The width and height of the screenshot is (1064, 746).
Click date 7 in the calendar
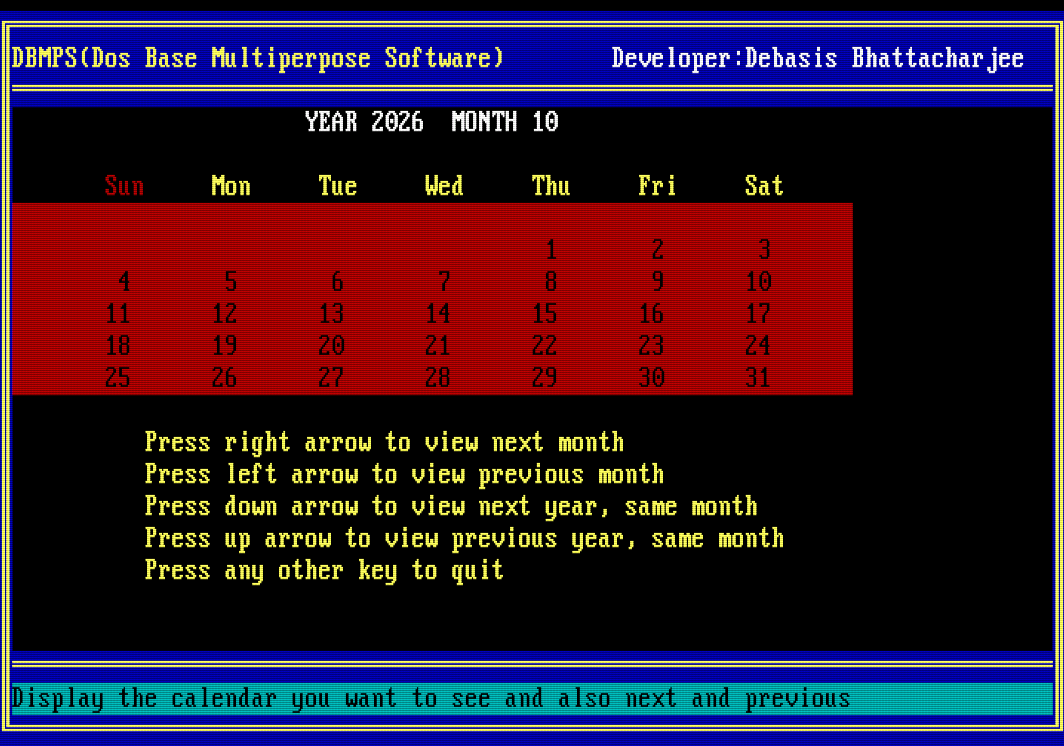[444, 282]
